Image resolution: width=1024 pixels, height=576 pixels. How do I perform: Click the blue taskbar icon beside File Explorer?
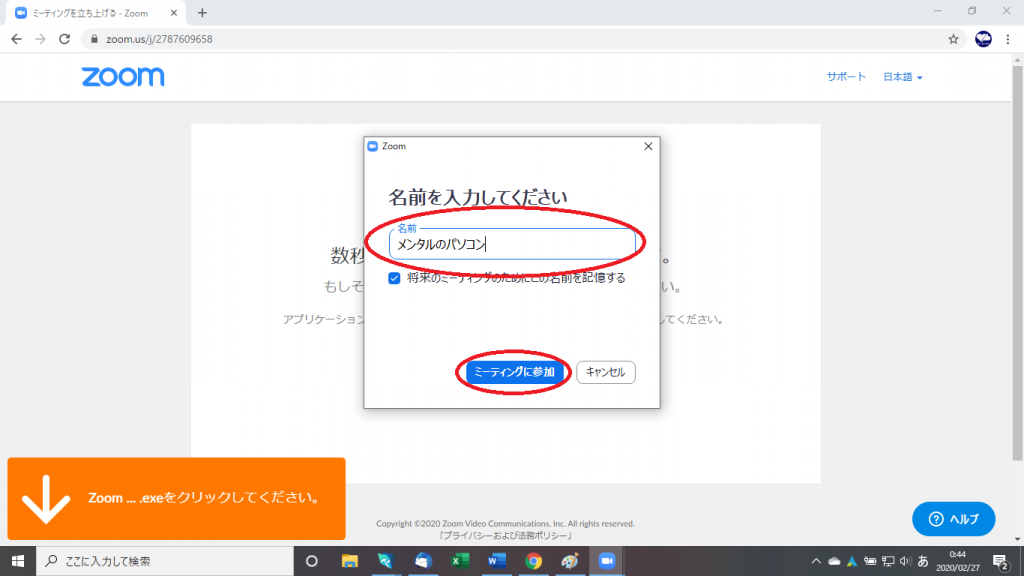click(385, 561)
